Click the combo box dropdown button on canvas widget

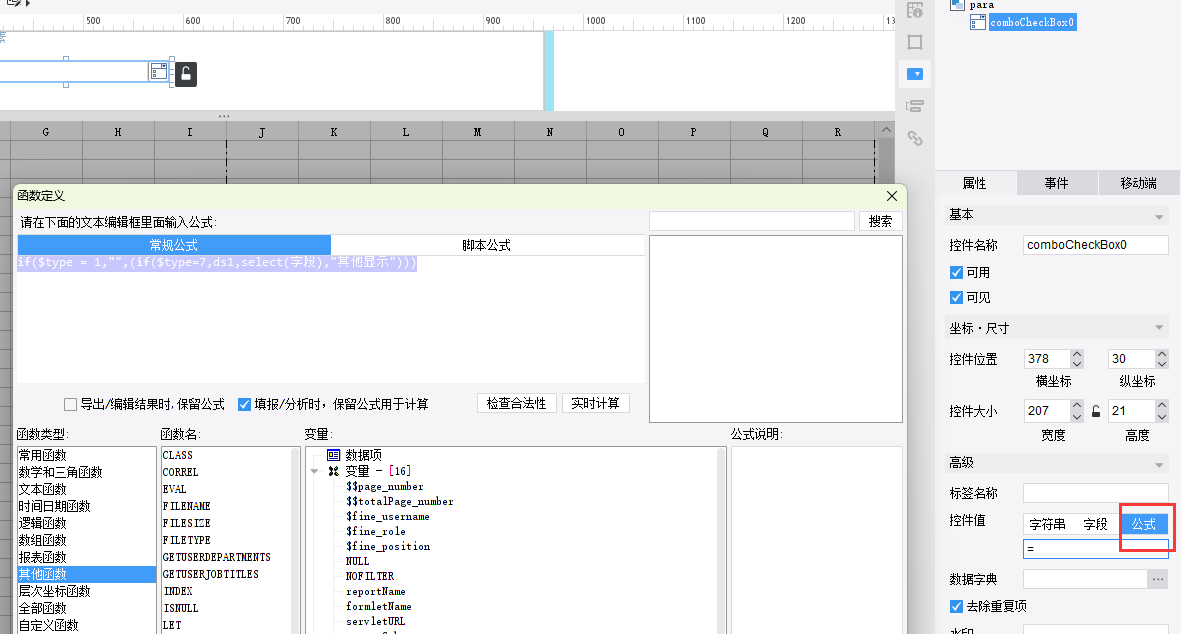pyautogui.click(x=159, y=72)
